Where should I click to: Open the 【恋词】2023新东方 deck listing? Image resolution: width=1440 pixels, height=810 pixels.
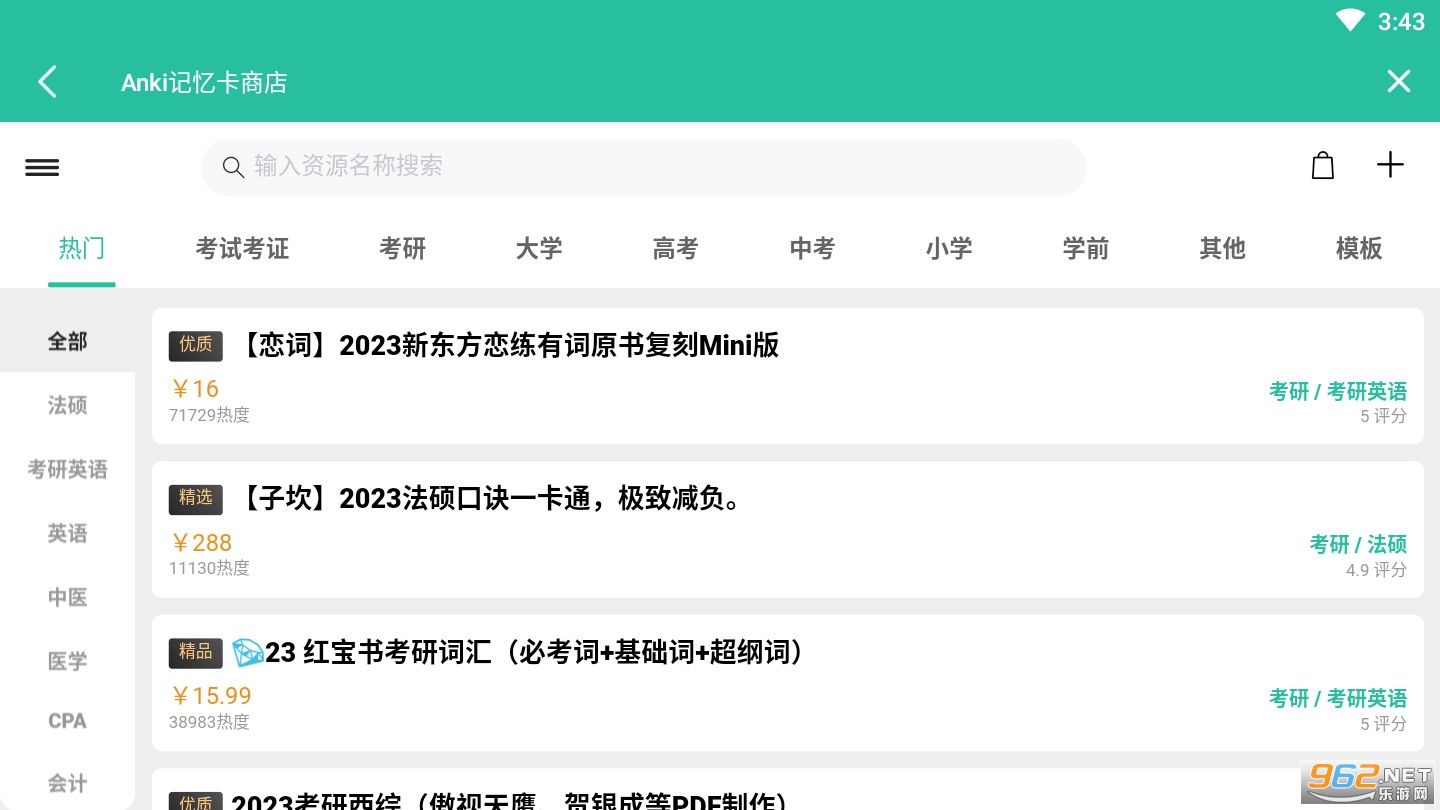(x=509, y=346)
